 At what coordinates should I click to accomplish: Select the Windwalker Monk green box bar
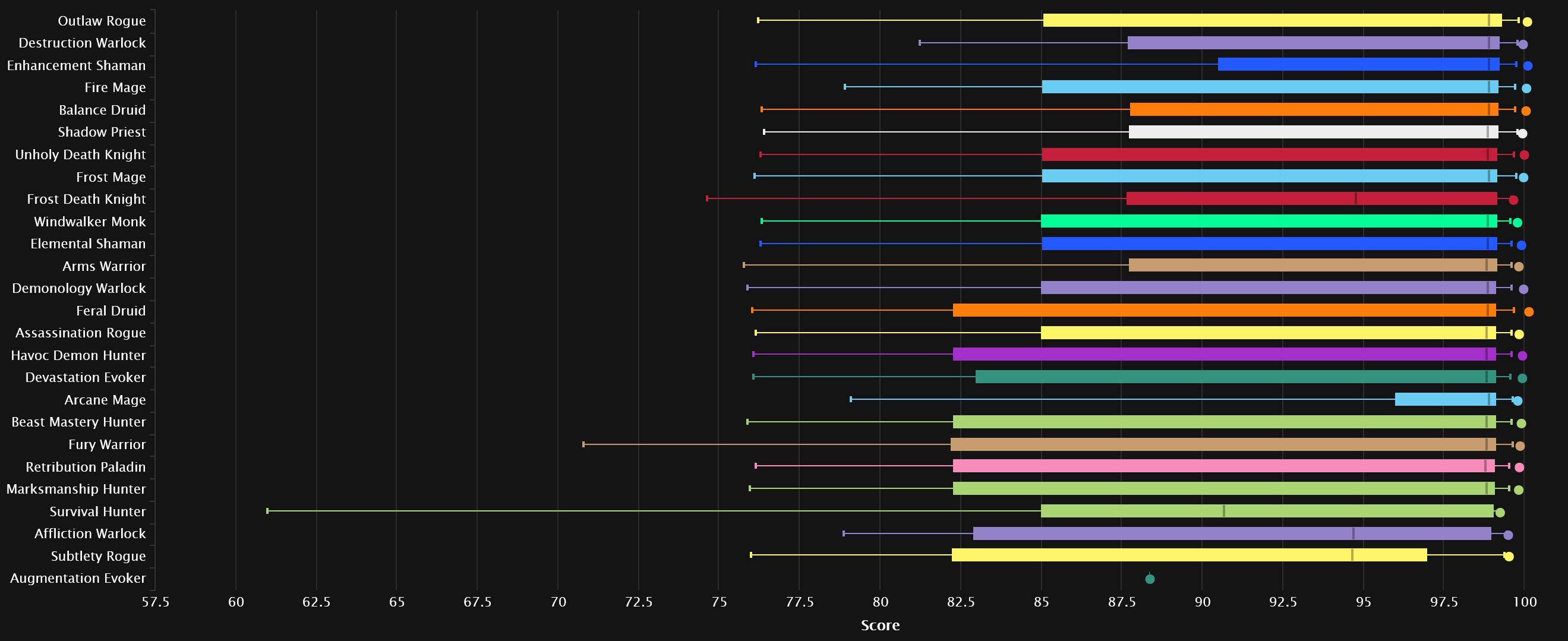point(1269,221)
